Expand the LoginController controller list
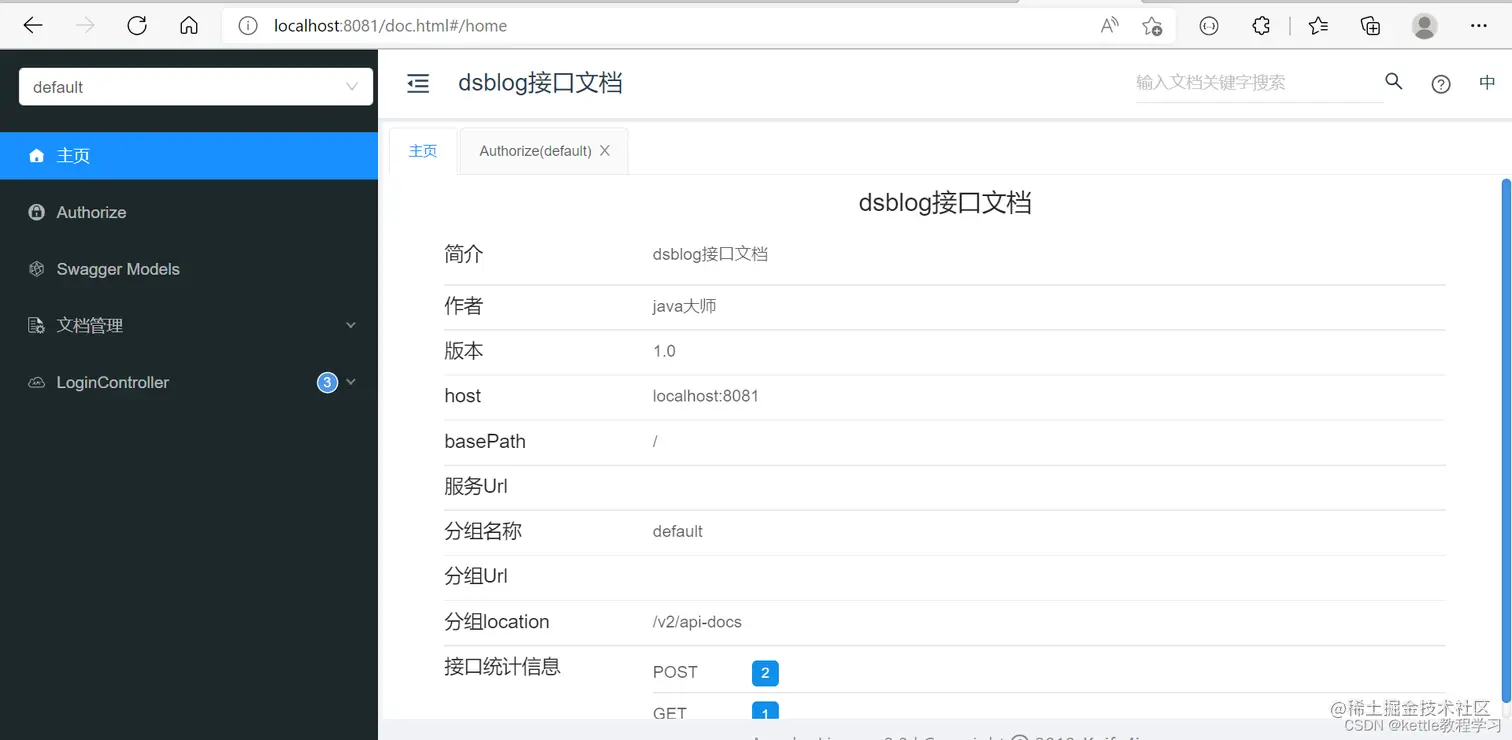The image size is (1512, 740). tap(351, 382)
